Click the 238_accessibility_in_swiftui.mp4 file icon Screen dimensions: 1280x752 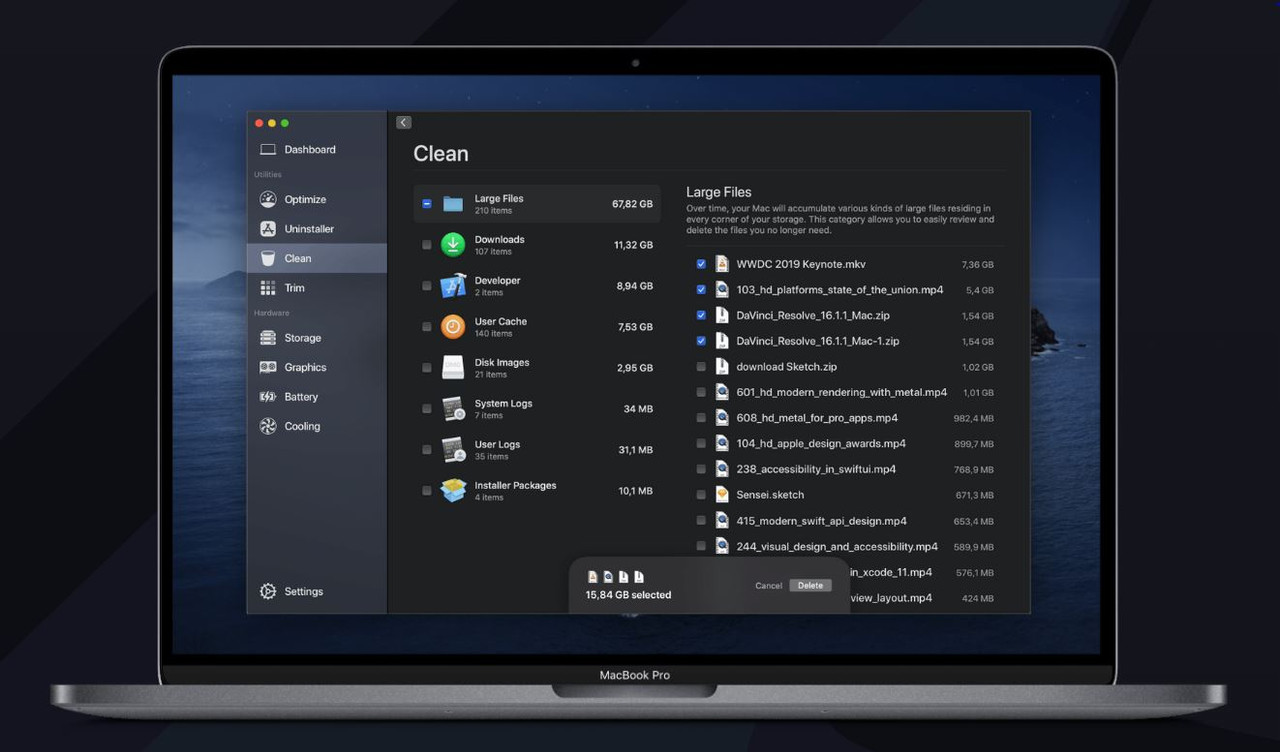coord(722,469)
